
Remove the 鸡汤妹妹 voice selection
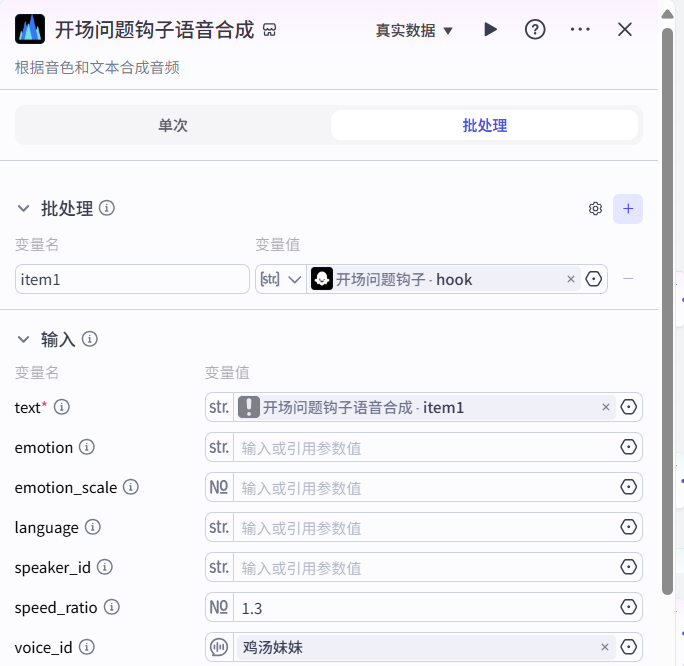[605, 647]
